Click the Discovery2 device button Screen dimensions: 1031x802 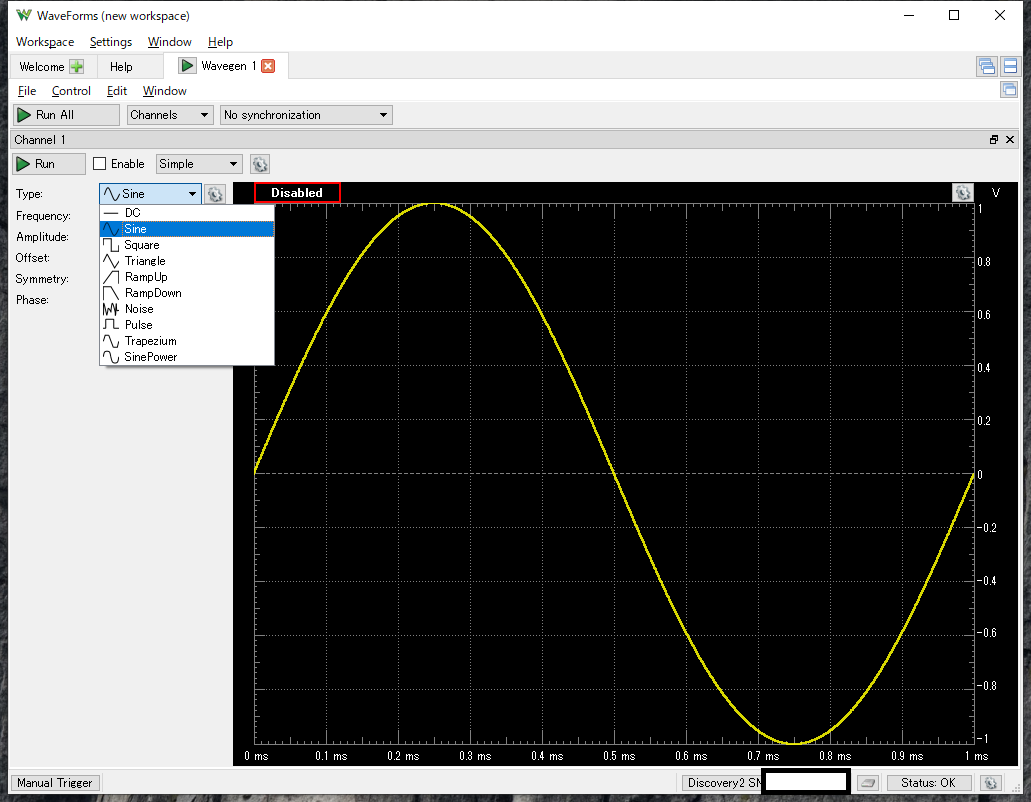723,783
